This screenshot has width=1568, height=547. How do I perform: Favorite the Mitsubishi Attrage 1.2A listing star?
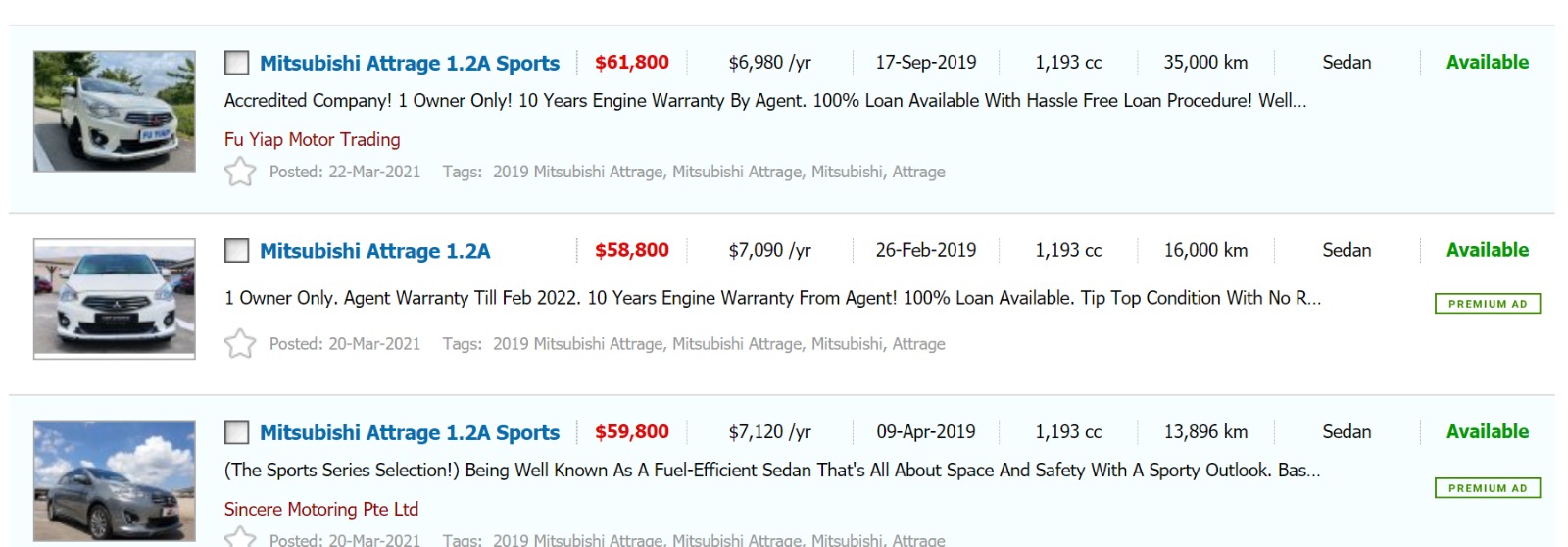[240, 344]
